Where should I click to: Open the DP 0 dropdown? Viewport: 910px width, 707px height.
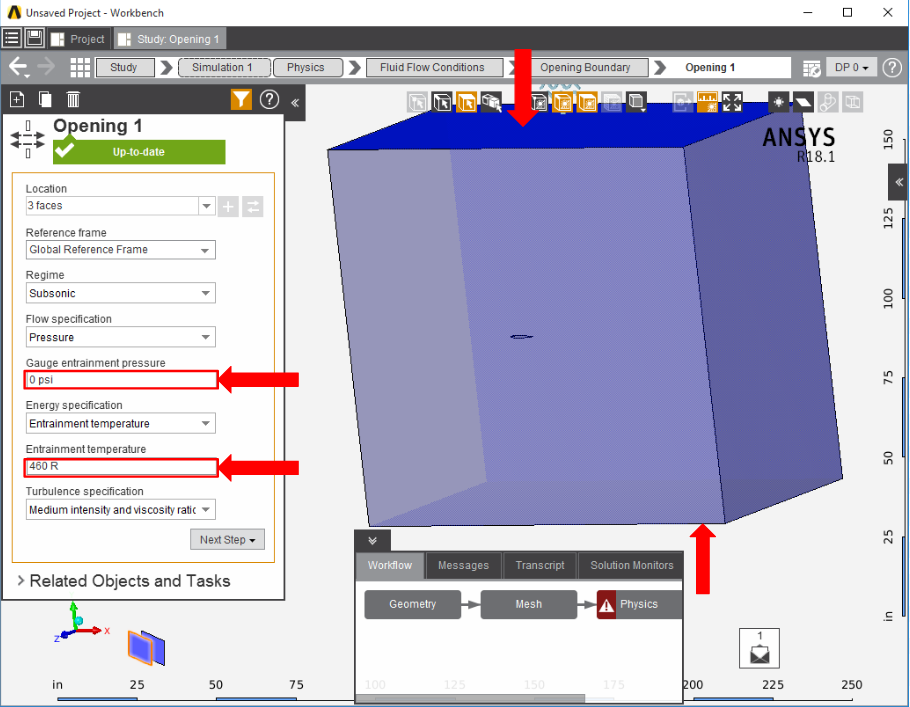[x=851, y=67]
